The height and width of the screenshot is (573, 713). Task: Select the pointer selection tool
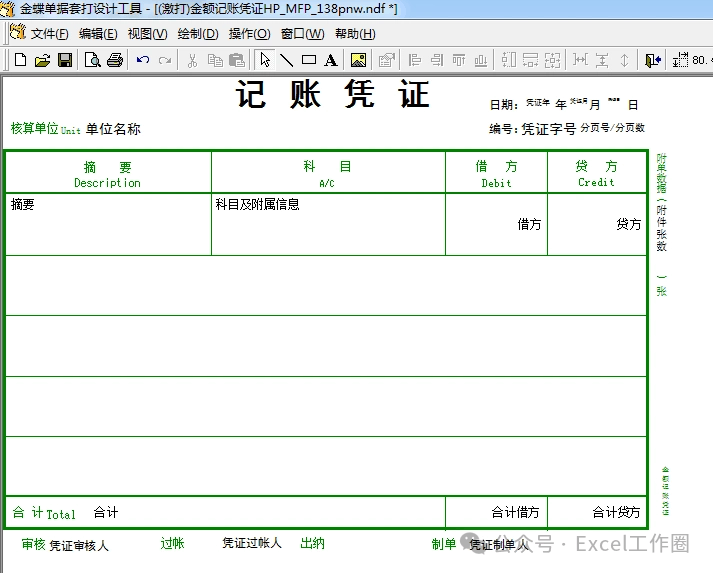click(265, 60)
